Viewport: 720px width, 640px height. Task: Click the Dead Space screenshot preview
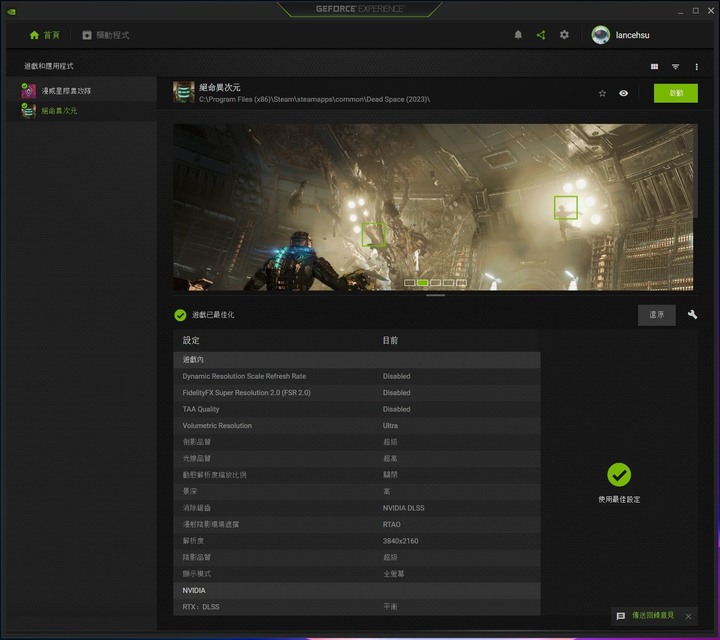[433, 207]
